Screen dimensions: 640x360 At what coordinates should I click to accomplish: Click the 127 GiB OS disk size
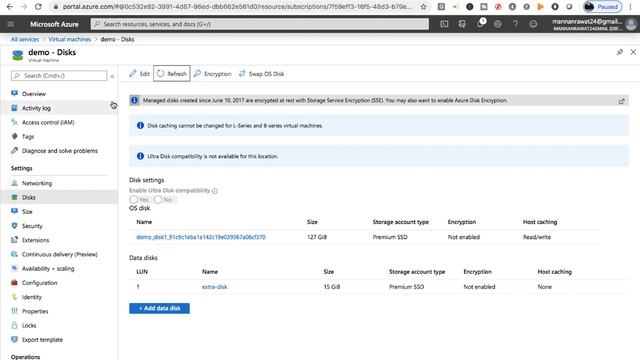317,237
